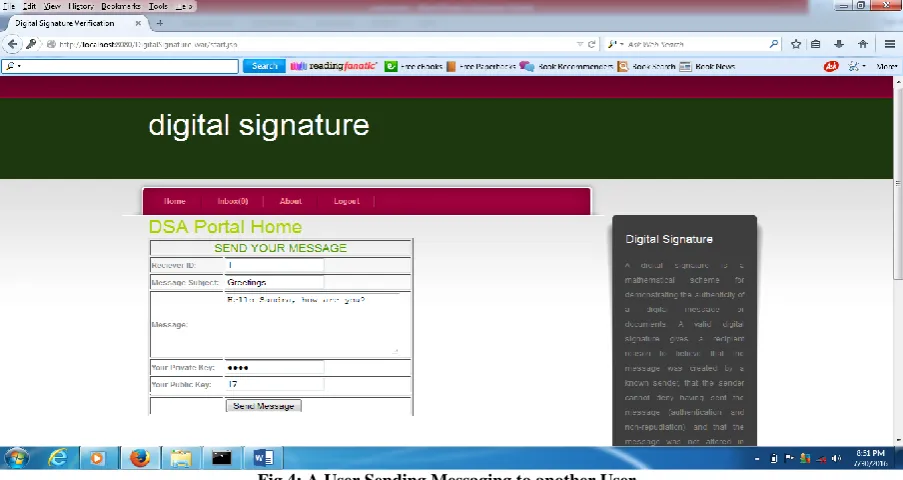This screenshot has height=480, width=903.
Task: Click in the Ask Web Search field
Action: point(694,44)
